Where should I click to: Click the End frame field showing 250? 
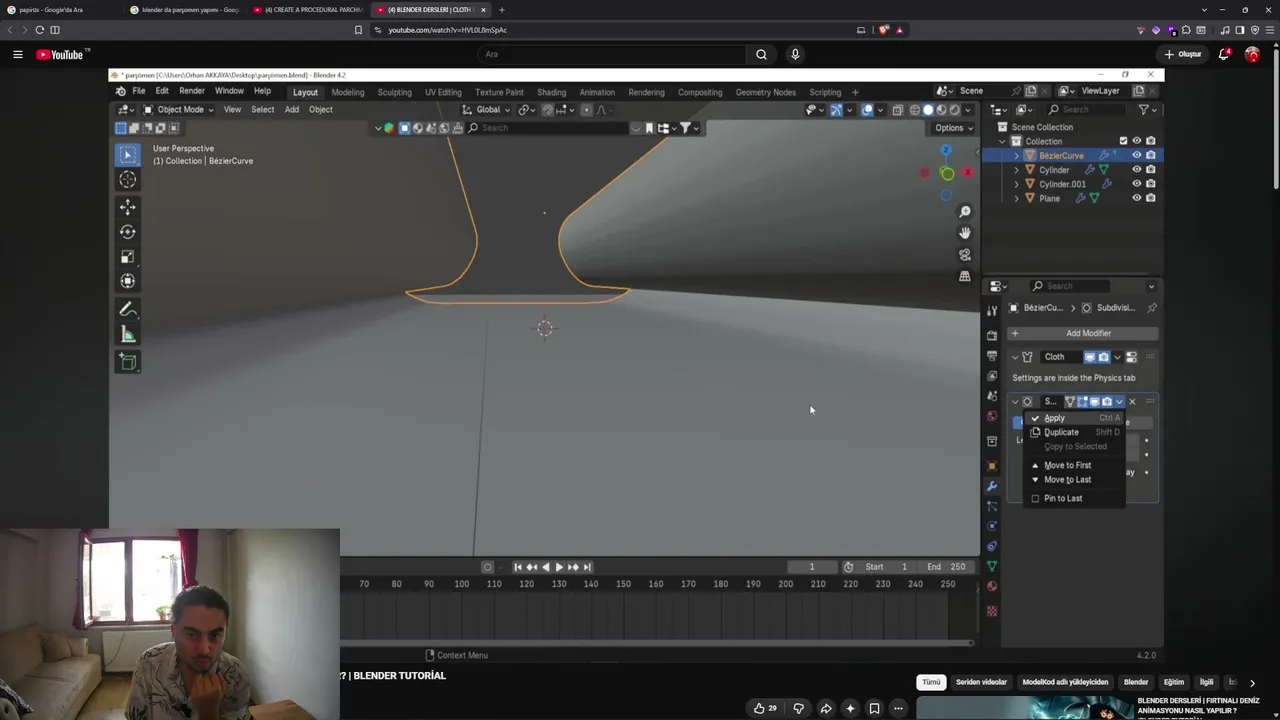click(x=946, y=567)
